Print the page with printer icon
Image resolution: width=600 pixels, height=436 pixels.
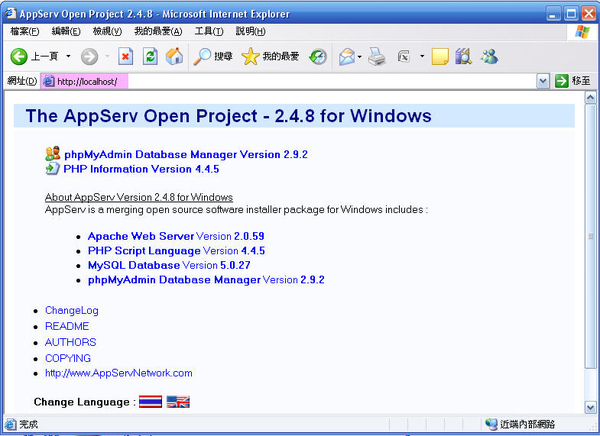coord(377,57)
